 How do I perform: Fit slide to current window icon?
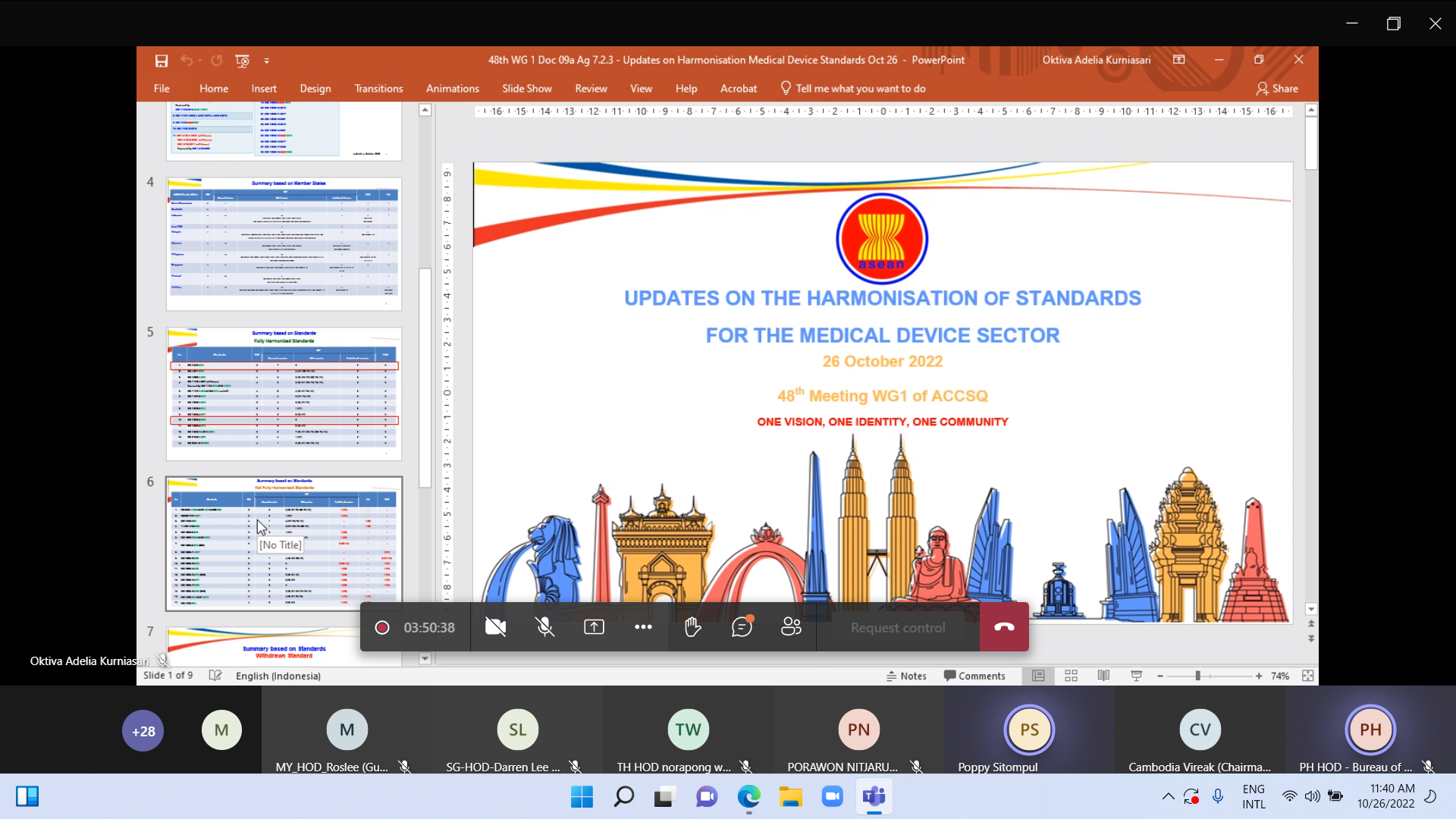click(x=1308, y=676)
